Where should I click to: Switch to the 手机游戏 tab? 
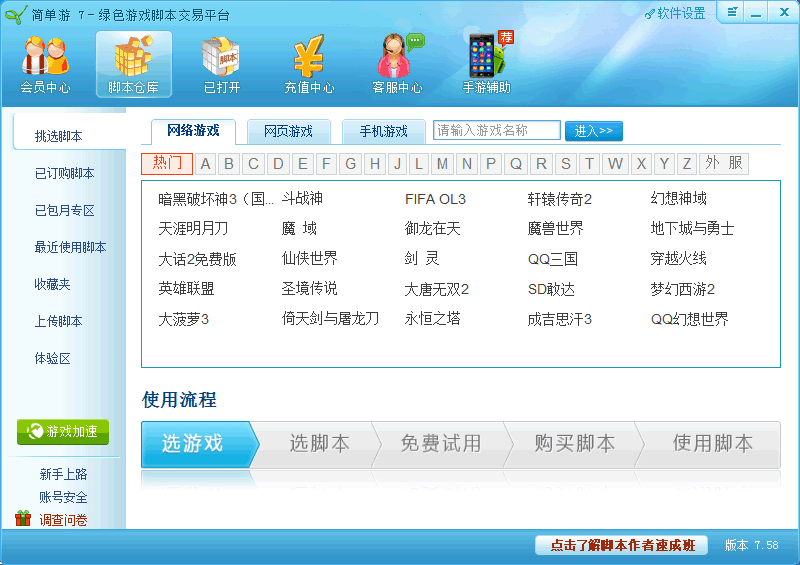(384, 131)
